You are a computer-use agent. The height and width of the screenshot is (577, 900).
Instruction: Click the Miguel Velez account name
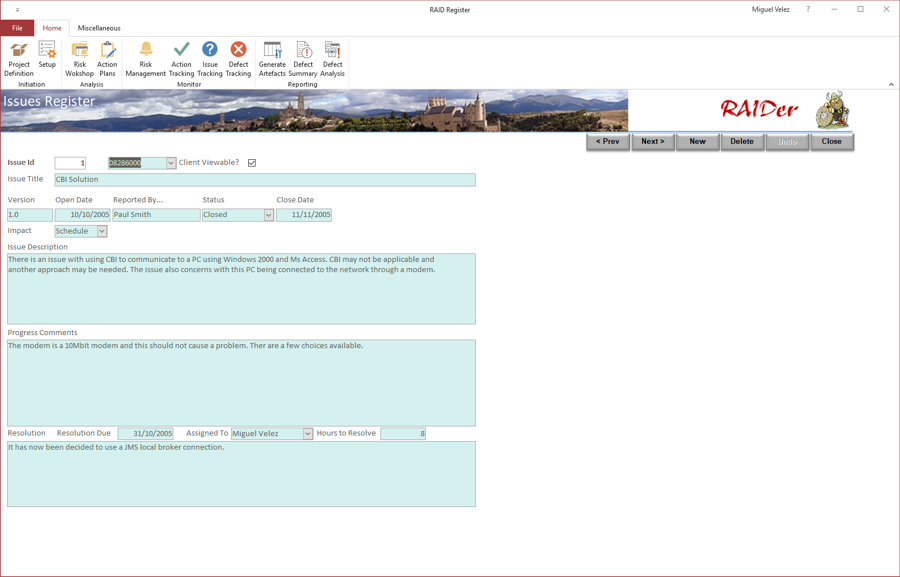pos(770,10)
